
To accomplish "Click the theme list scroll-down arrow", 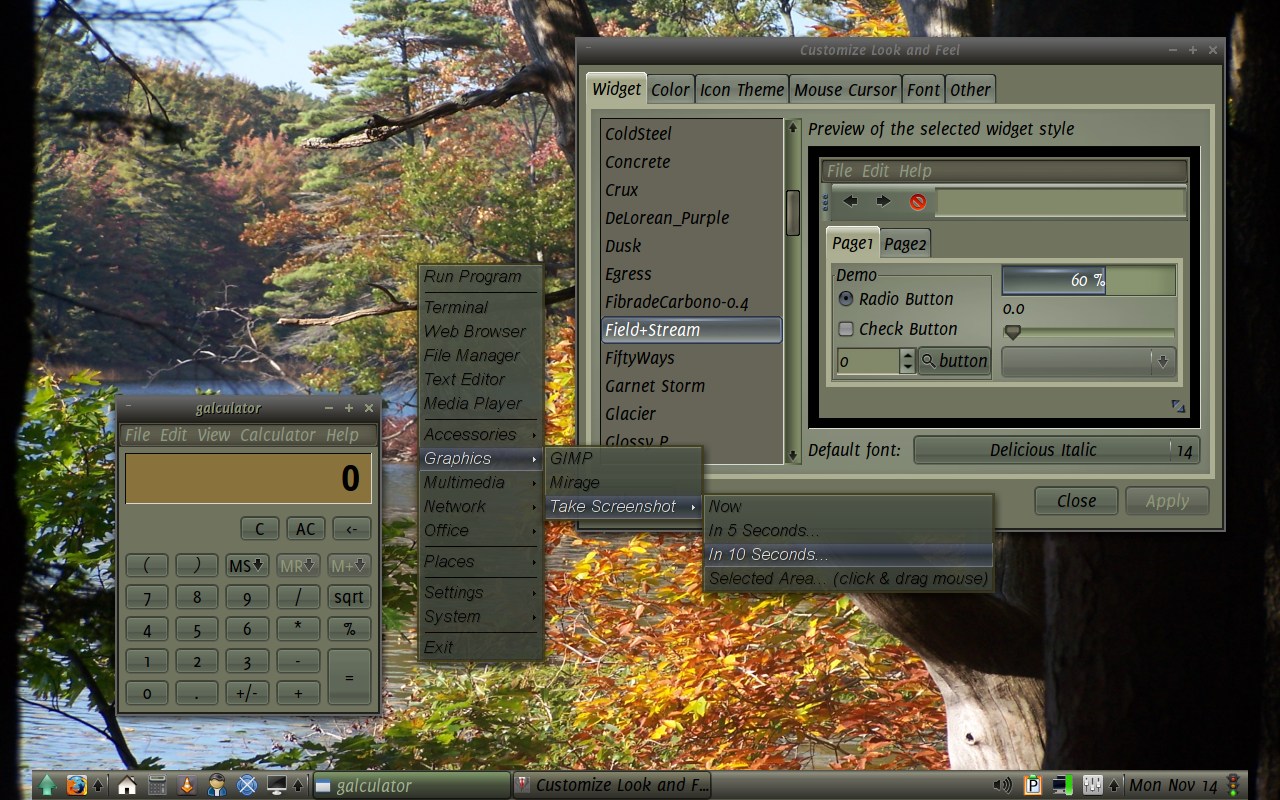I will pyautogui.click(x=793, y=456).
